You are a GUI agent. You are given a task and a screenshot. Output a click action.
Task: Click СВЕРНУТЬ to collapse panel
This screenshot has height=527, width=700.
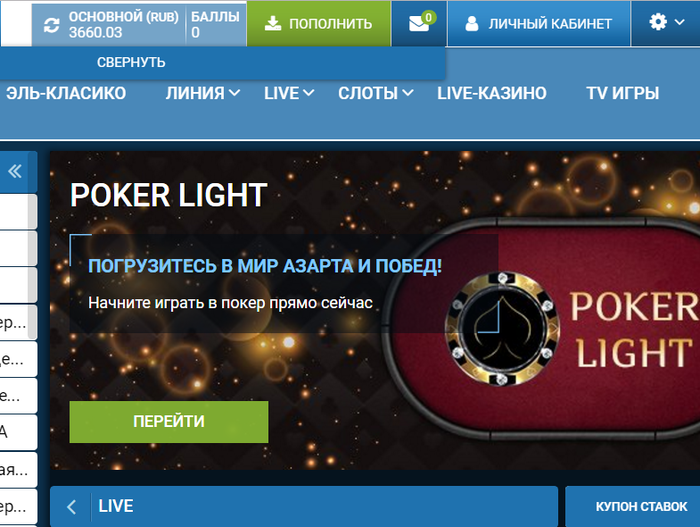[x=131, y=62]
